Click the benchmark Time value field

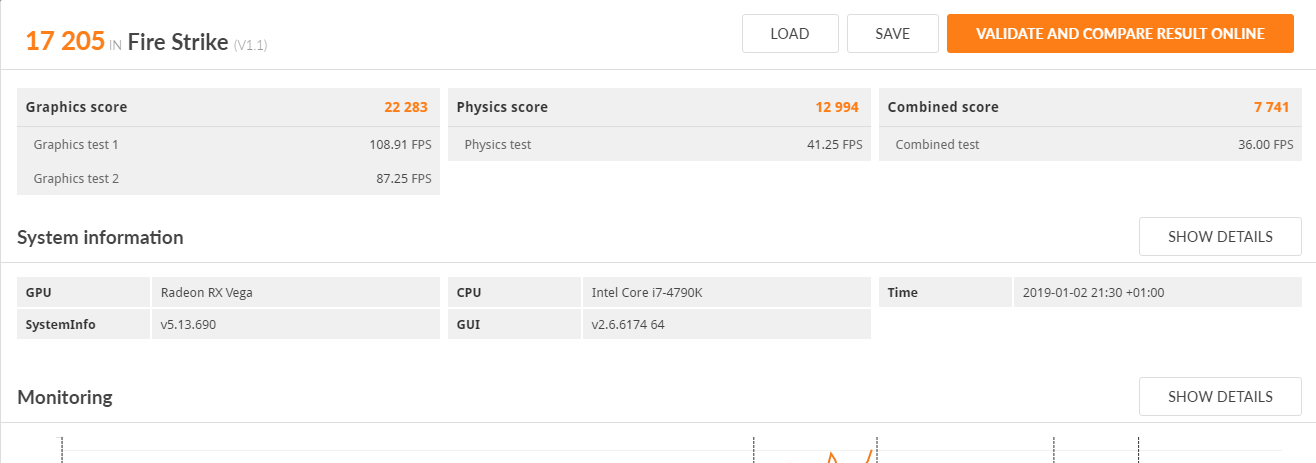(x=1094, y=293)
